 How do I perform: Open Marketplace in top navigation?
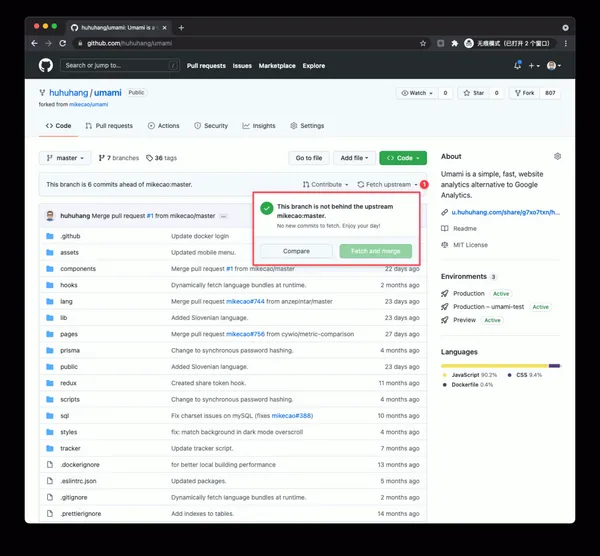277,66
